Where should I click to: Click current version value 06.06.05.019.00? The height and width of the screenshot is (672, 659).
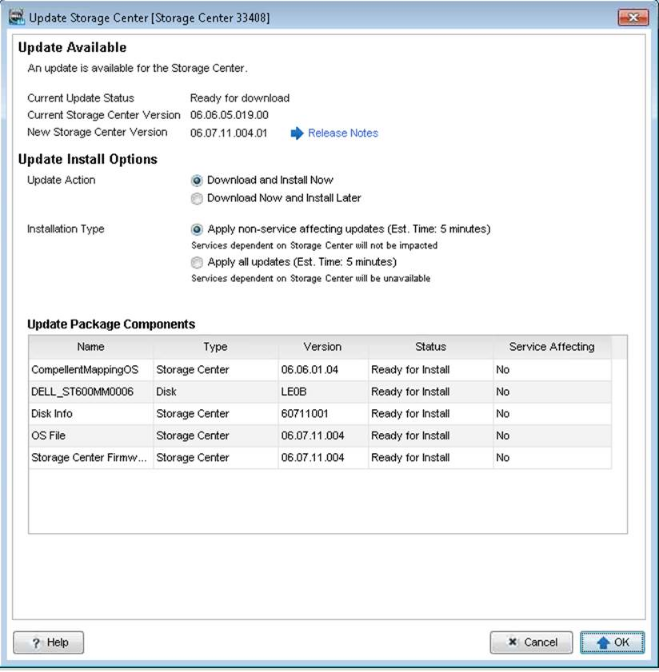(x=229, y=115)
